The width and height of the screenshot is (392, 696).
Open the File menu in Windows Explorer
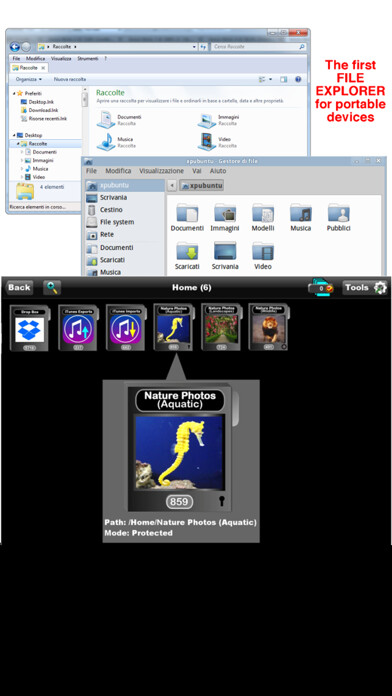tap(16, 59)
